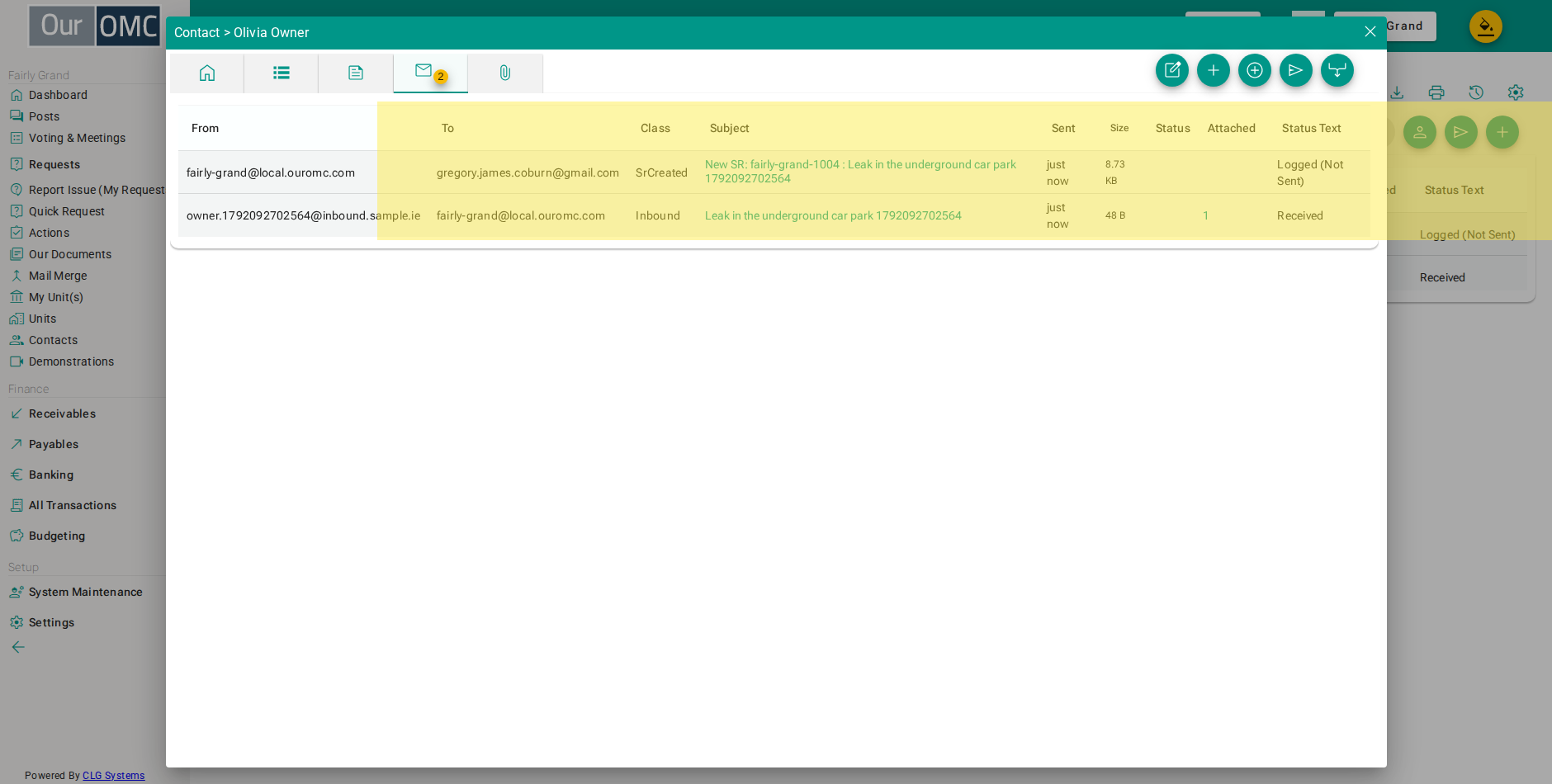
Task: Open Contacts in the sidebar
Action: 53,340
